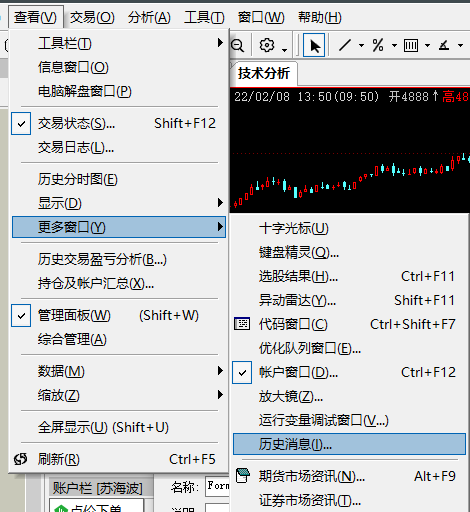Enable 十字光标(U) in submenu

pyautogui.click(x=349, y=228)
